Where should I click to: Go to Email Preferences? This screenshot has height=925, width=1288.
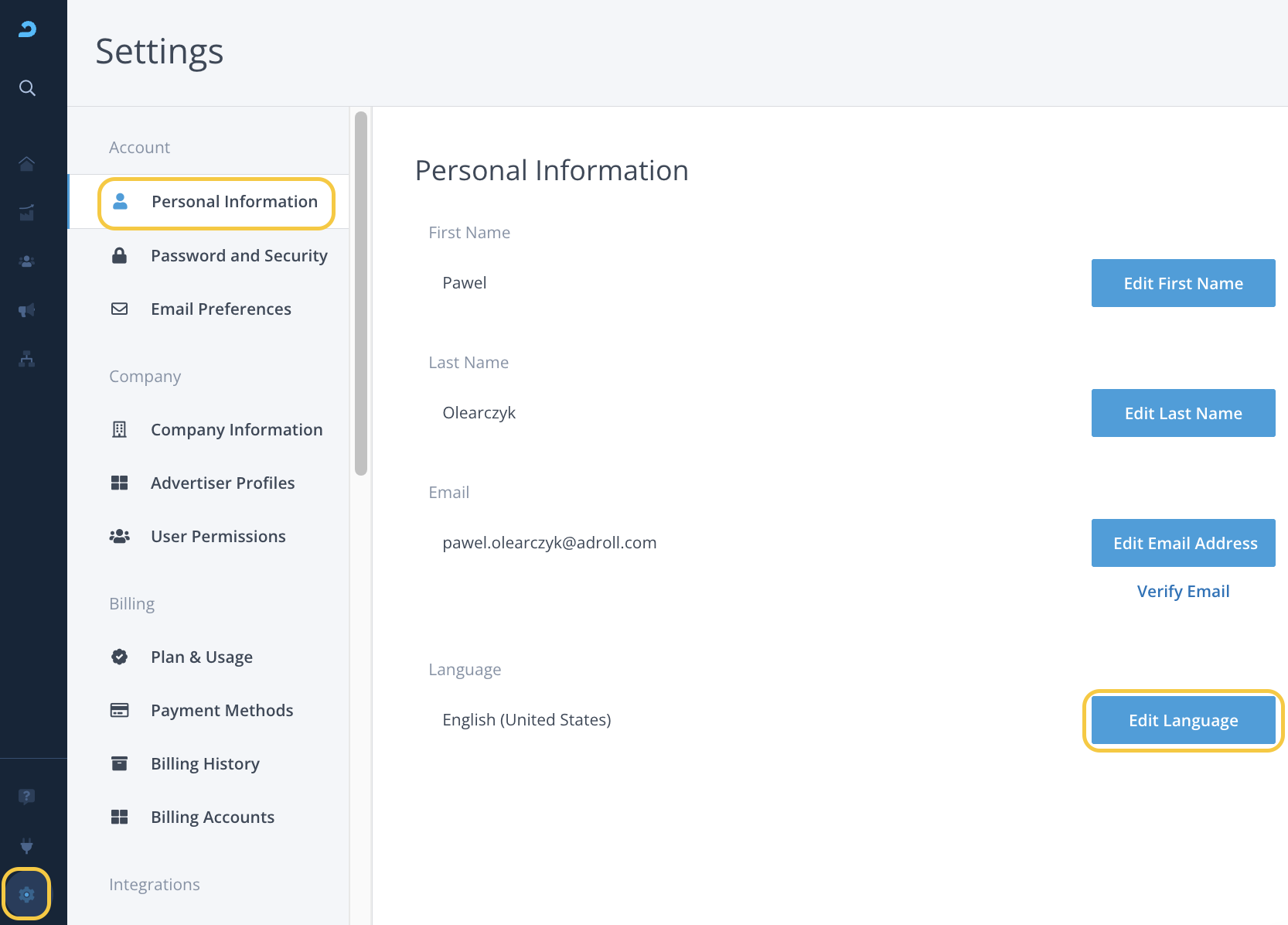pyautogui.click(x=220, y=309)
